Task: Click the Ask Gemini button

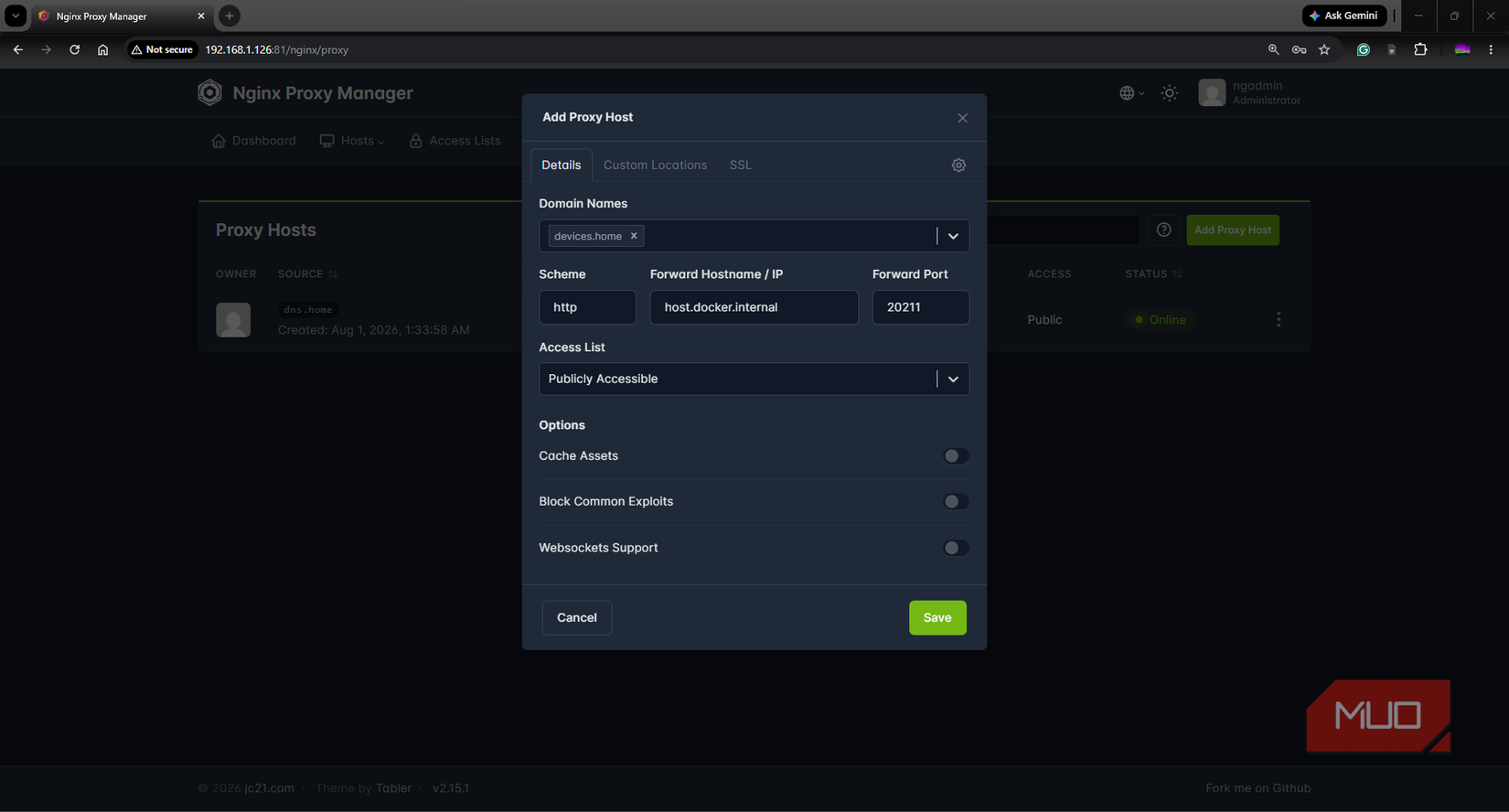Action: (1344, 16)
